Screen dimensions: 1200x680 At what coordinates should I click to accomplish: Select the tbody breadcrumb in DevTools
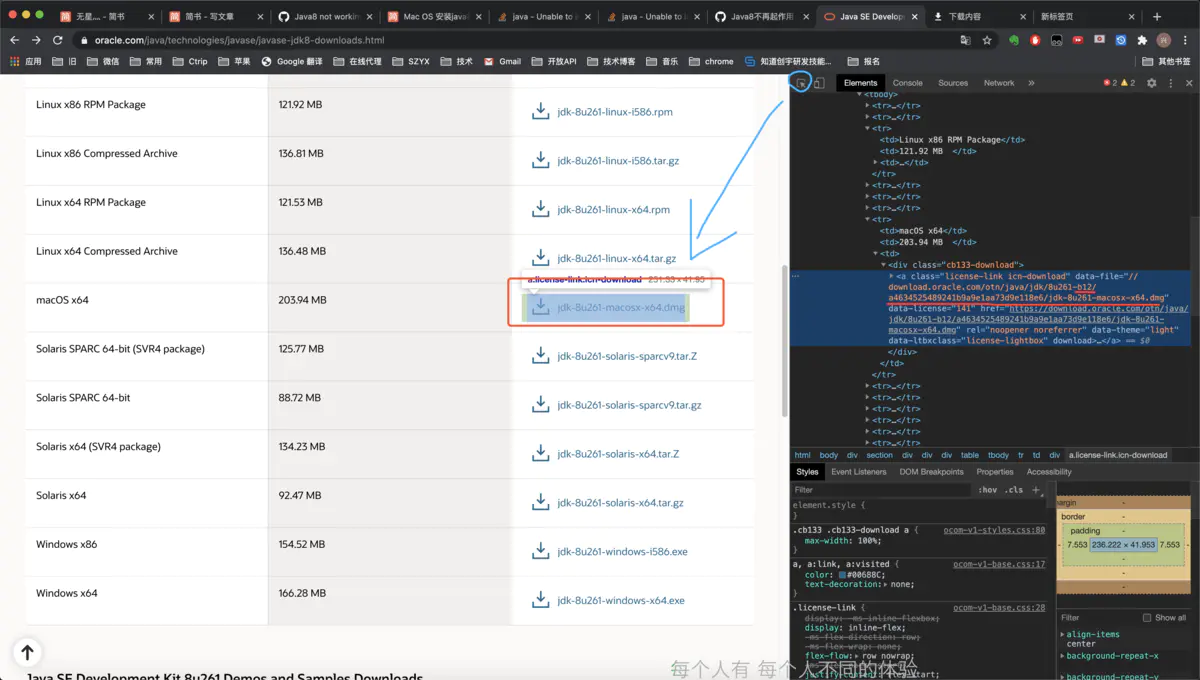[x=998, y=455]
